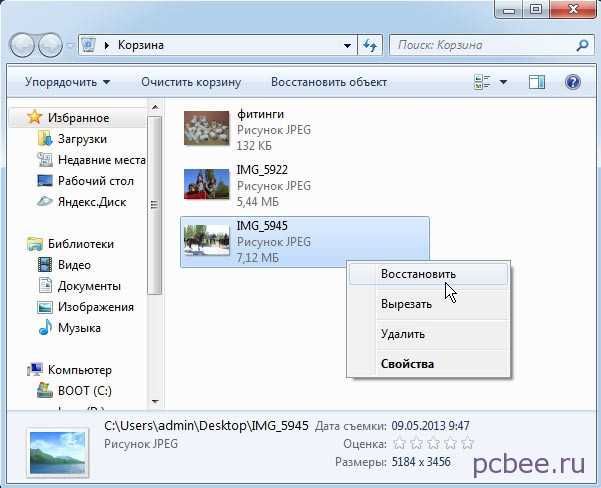The width and height of the screenshot is (601, 488).
Task: Open 'Недавние места' in sidebar
Action: pyautogui.click(x=102, y=159)
